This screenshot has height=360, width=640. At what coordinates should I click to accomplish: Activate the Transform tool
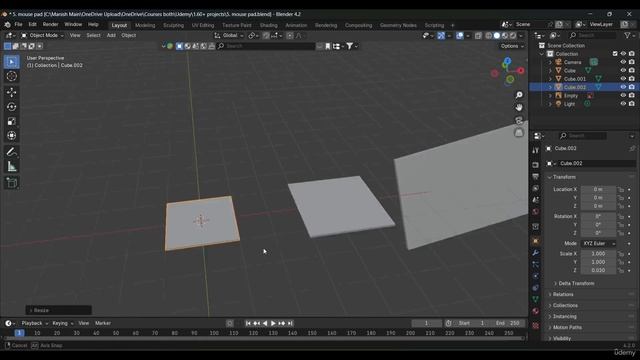pyautogui.click(x=11, y=136)
